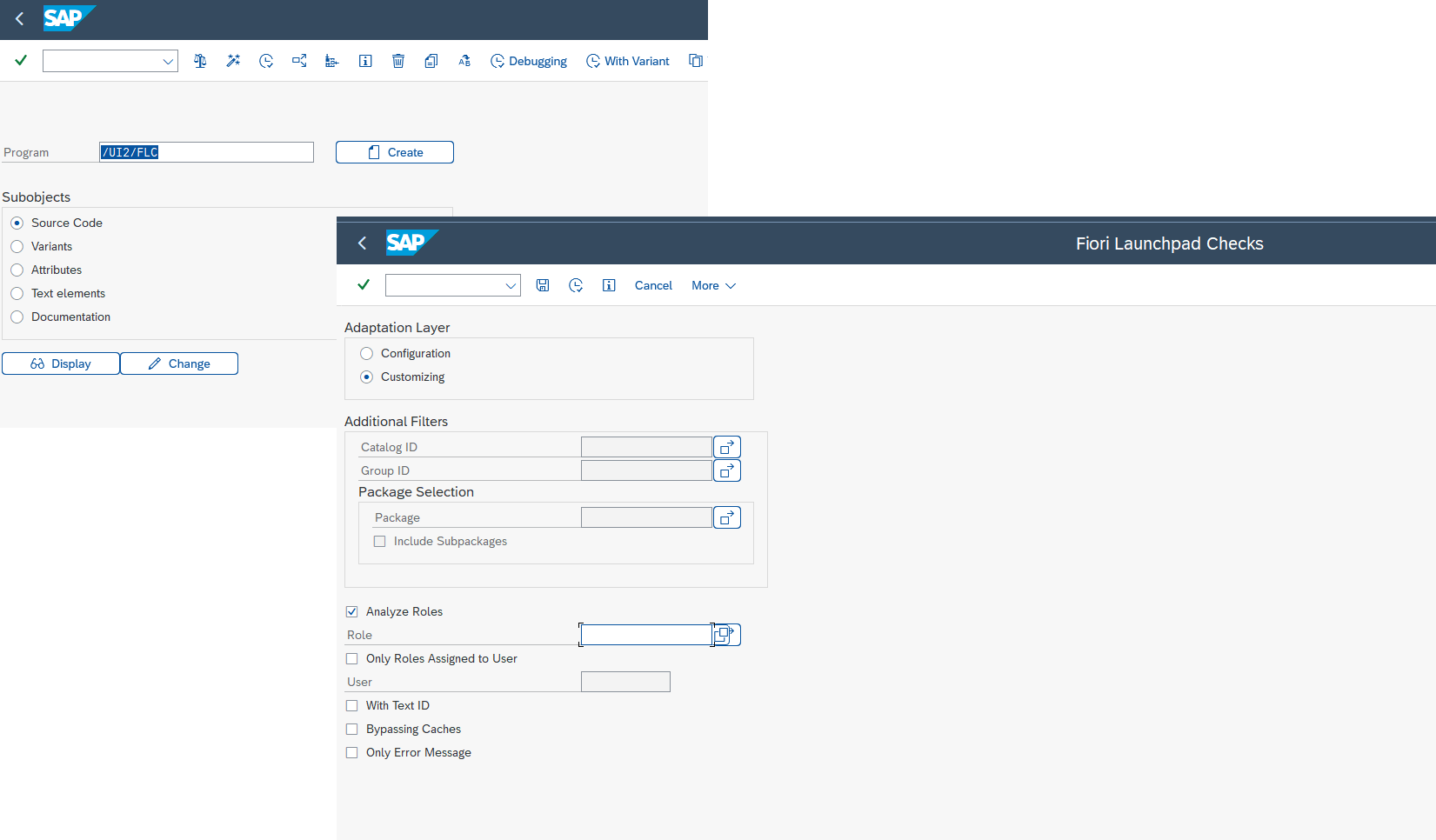Click the Group ID input field
This screenshot has height=840, width=1436.
coord(646,470)
